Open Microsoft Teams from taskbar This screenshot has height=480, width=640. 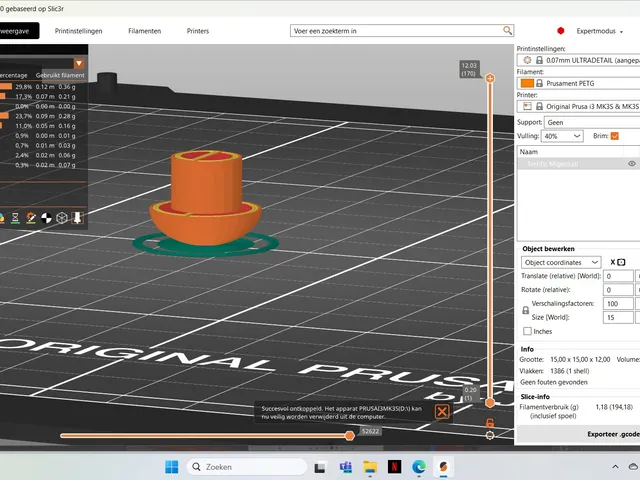345,467
